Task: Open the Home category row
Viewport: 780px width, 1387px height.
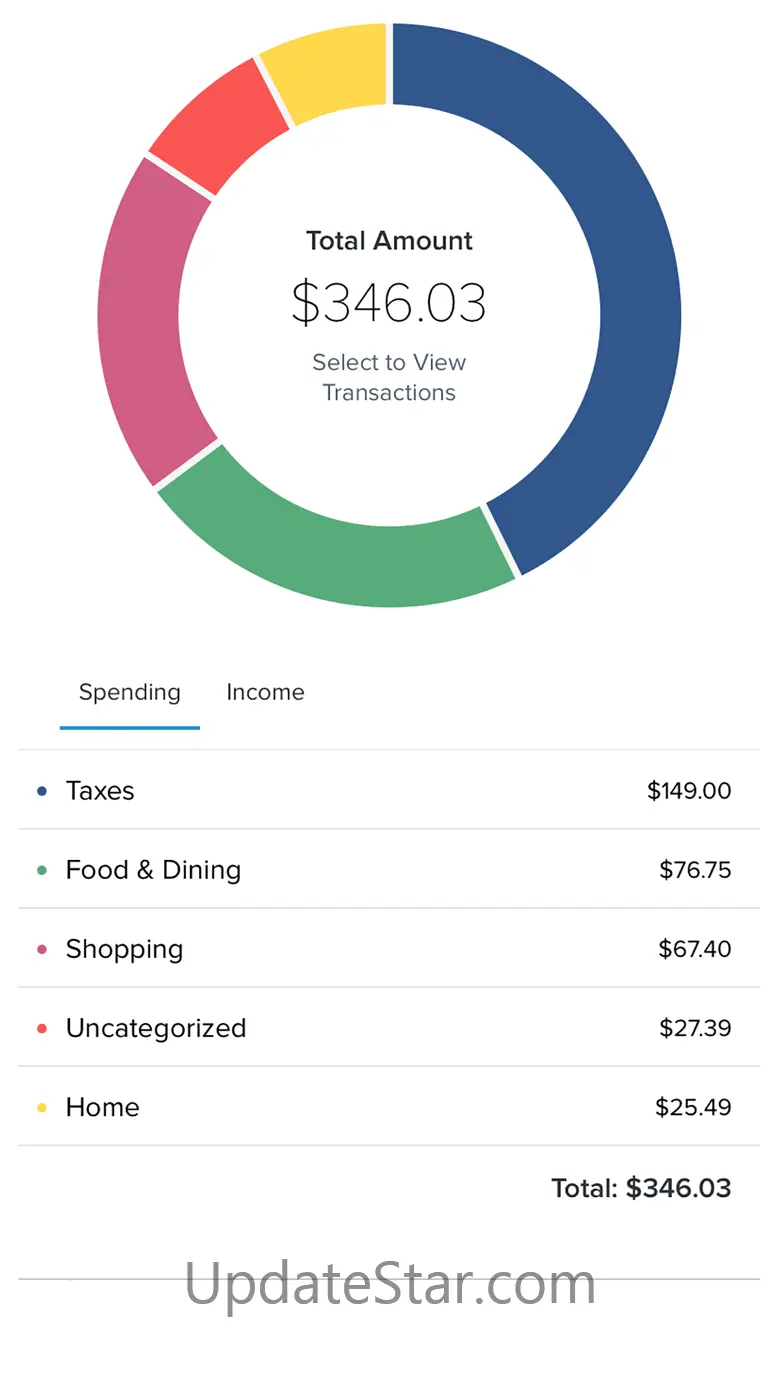Action: tap(389, 1106)
